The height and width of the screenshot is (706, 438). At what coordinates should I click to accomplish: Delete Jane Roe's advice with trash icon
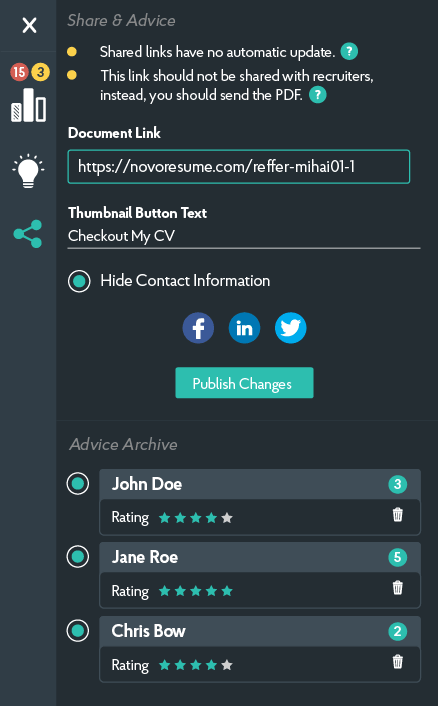coord(397,587)
